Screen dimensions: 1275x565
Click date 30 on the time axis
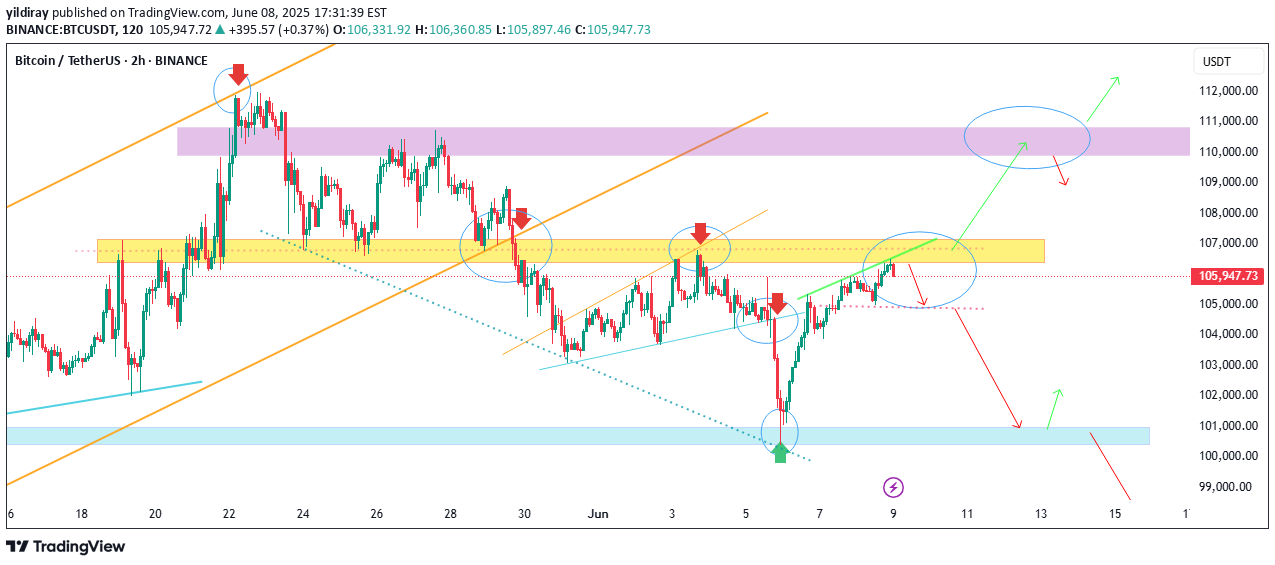coord(525,513)
